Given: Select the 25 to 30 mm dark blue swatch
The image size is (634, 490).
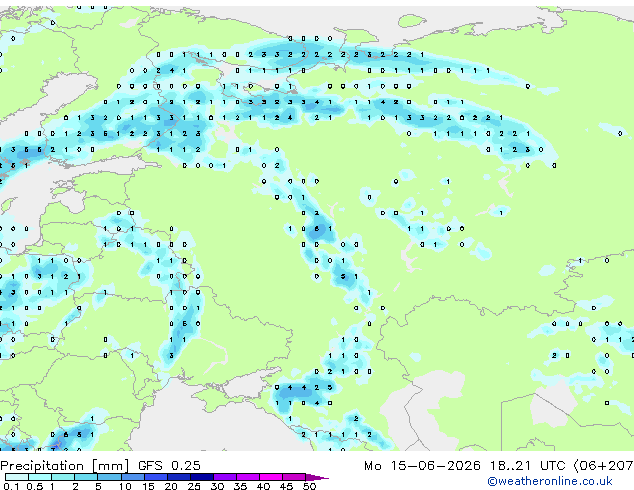Looking at the screenshot, I should 201,477.
